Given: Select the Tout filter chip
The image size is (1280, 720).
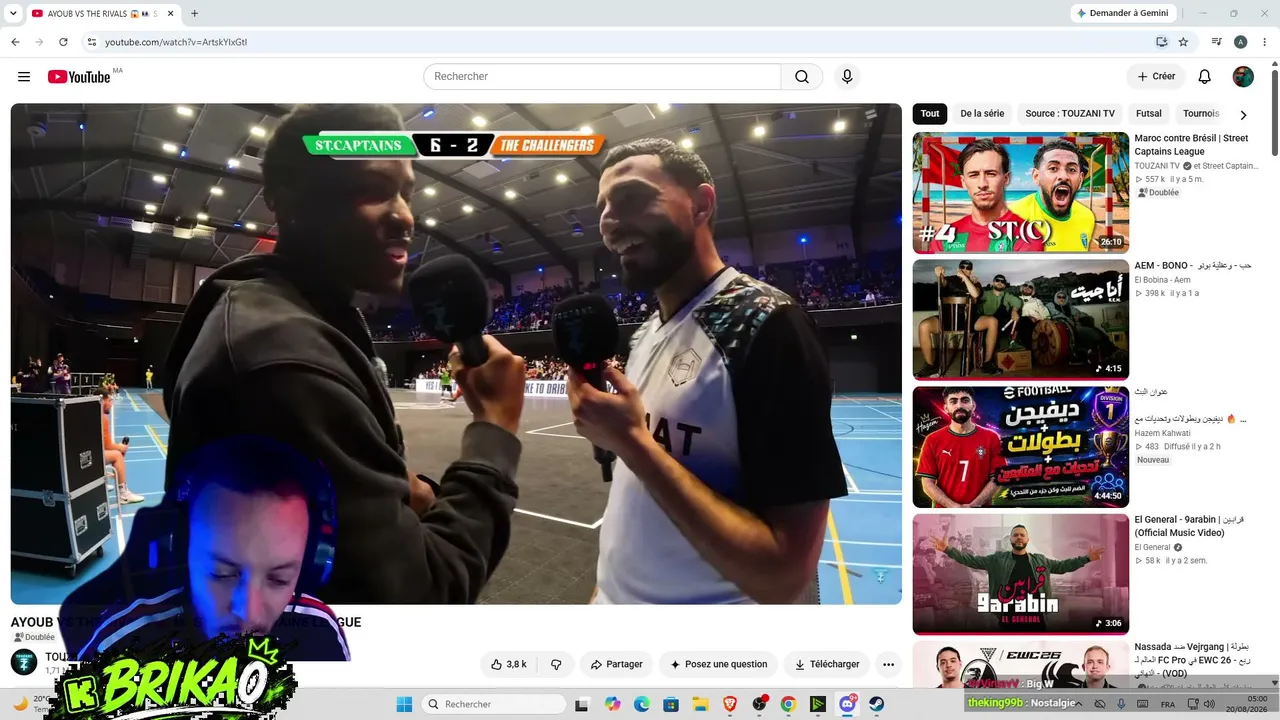Looking at the screenshot, I should [x=930, y=114].
